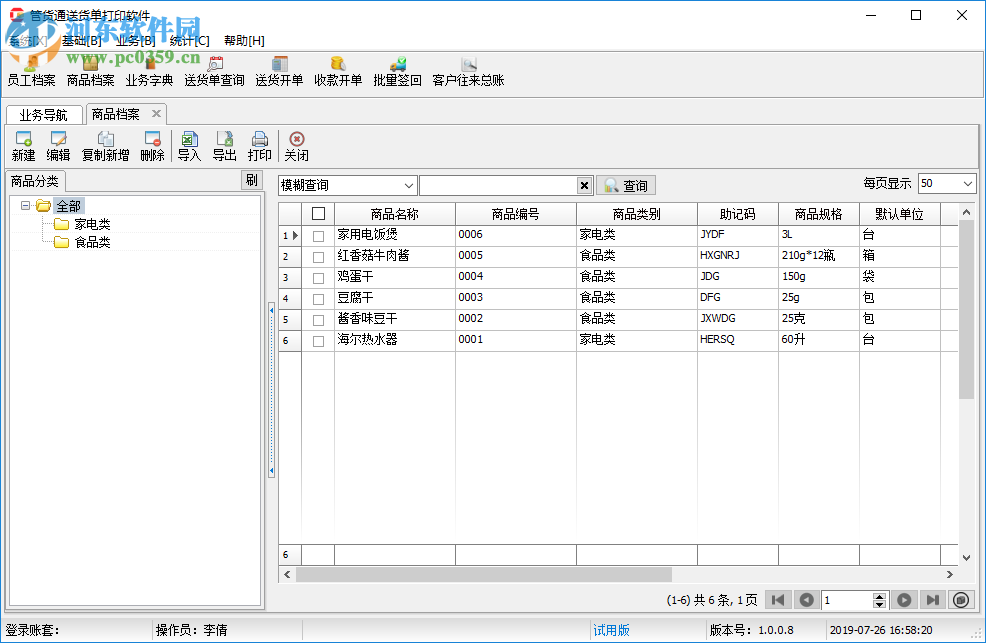This screenshot has height=643, width=986.
Task: Open the 员工档案 toolbar icon
Action: pyautogui.click(x=31, y=72)
